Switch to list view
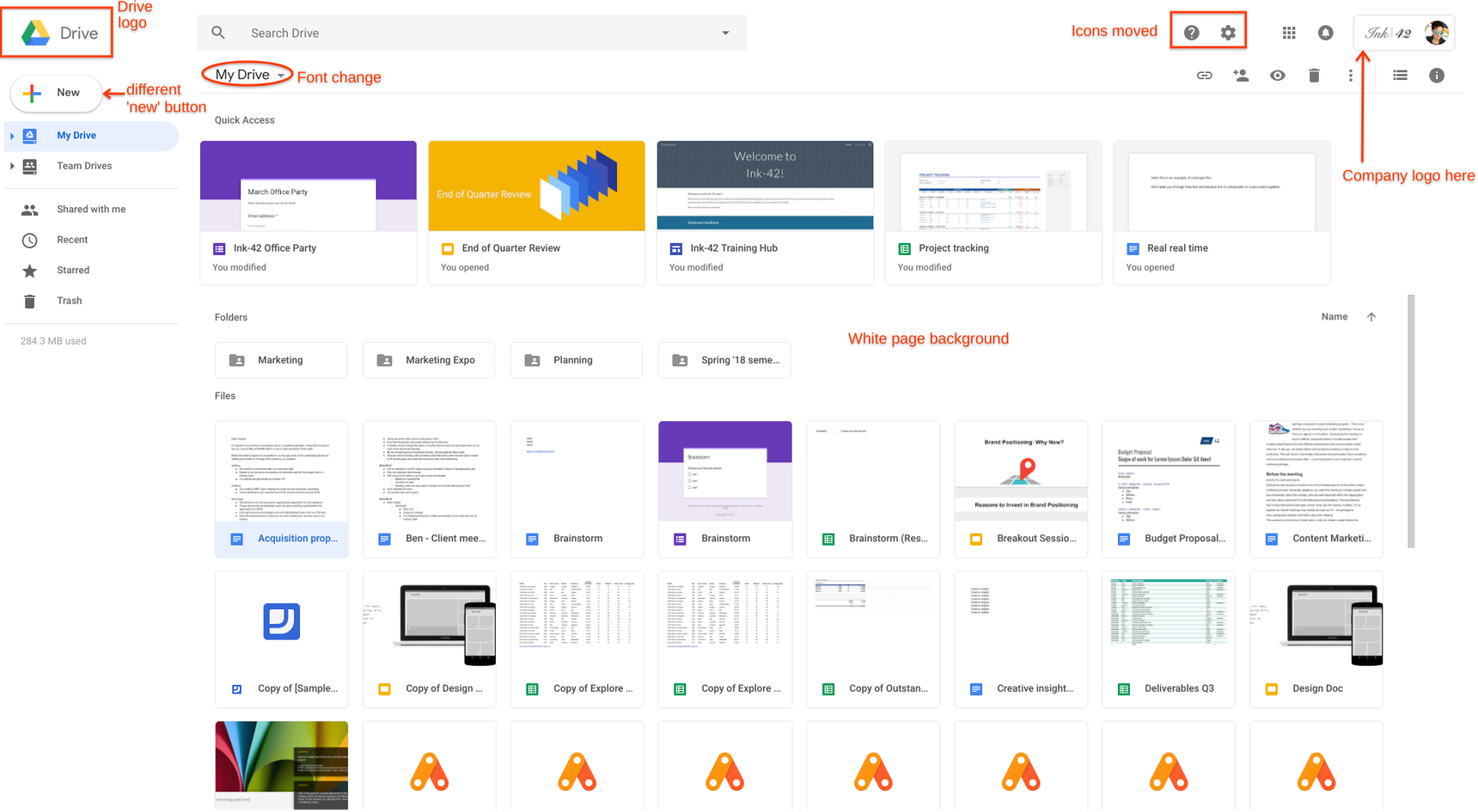1478x812 pixels. (x=1400, y=76)
